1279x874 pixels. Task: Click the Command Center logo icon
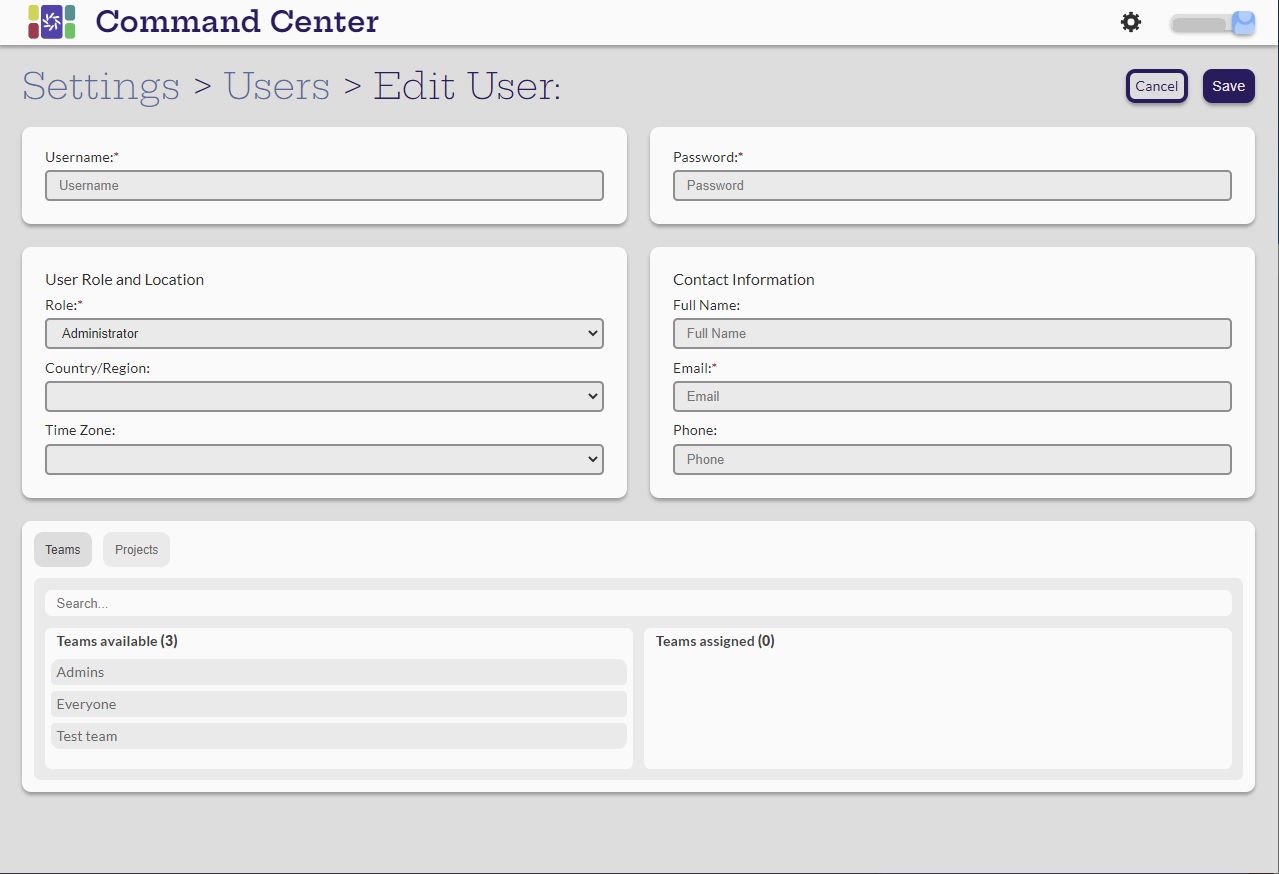[52, 22]
